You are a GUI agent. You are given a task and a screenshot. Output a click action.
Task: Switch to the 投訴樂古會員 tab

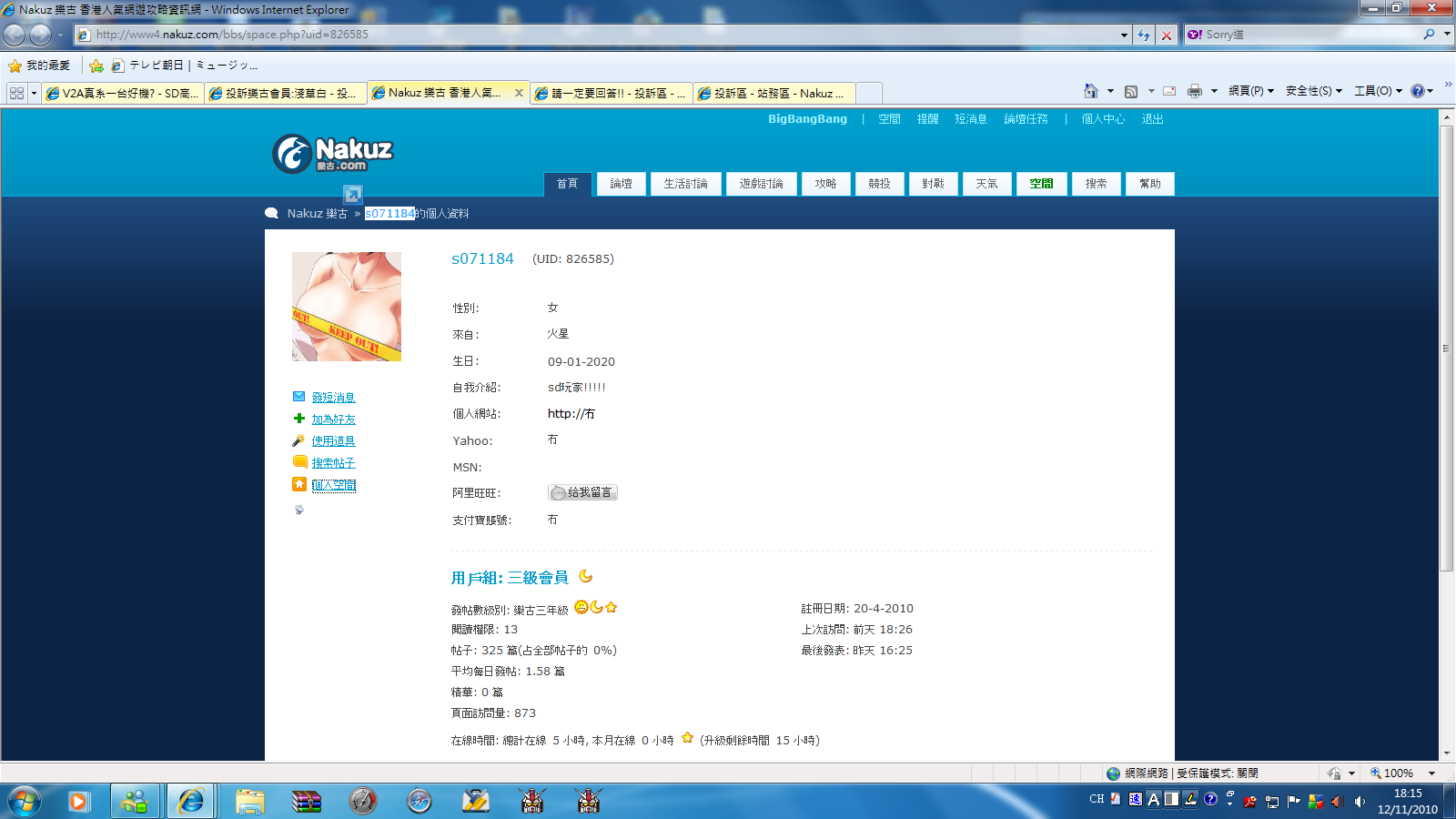(286, 93)
